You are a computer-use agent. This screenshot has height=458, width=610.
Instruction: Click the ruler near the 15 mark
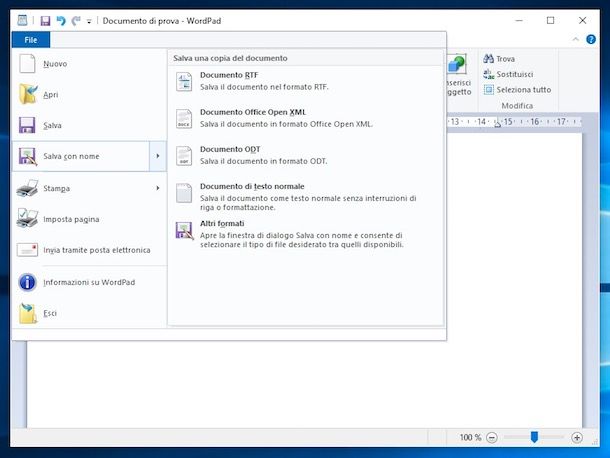tap(508, 122)
